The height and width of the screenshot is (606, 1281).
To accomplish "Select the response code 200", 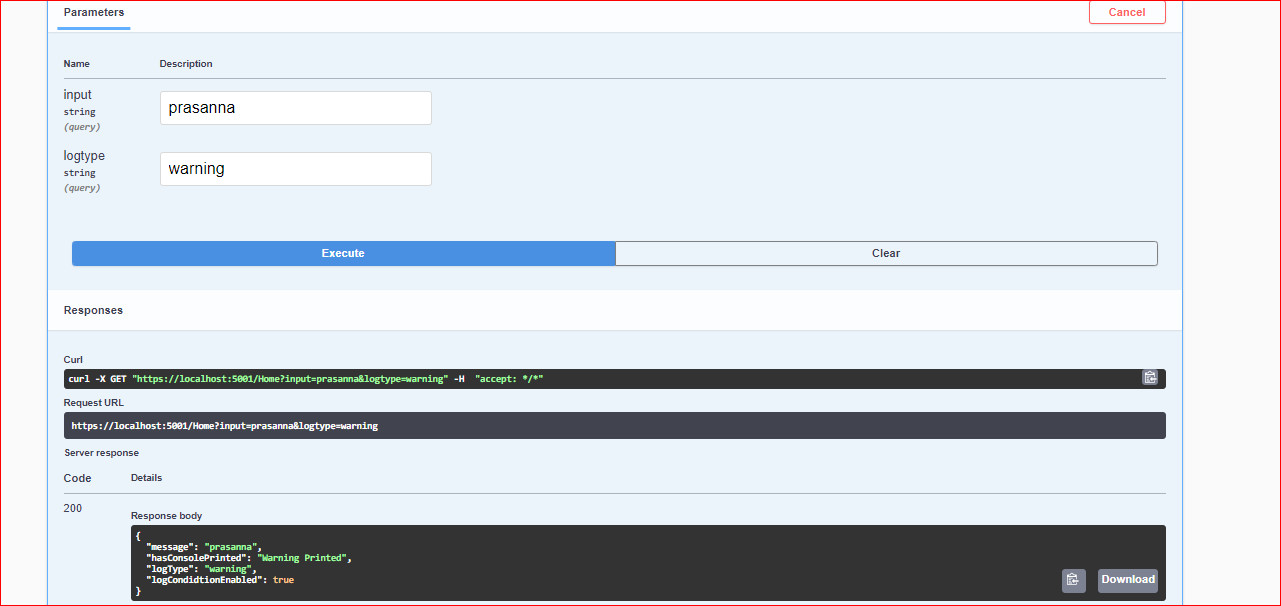I will point(72,508).
